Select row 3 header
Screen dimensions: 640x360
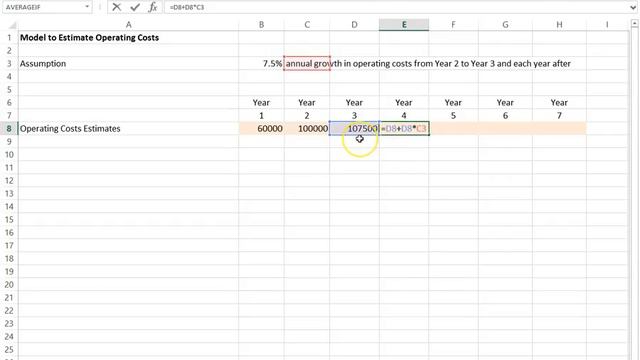(x=9, y=64)
